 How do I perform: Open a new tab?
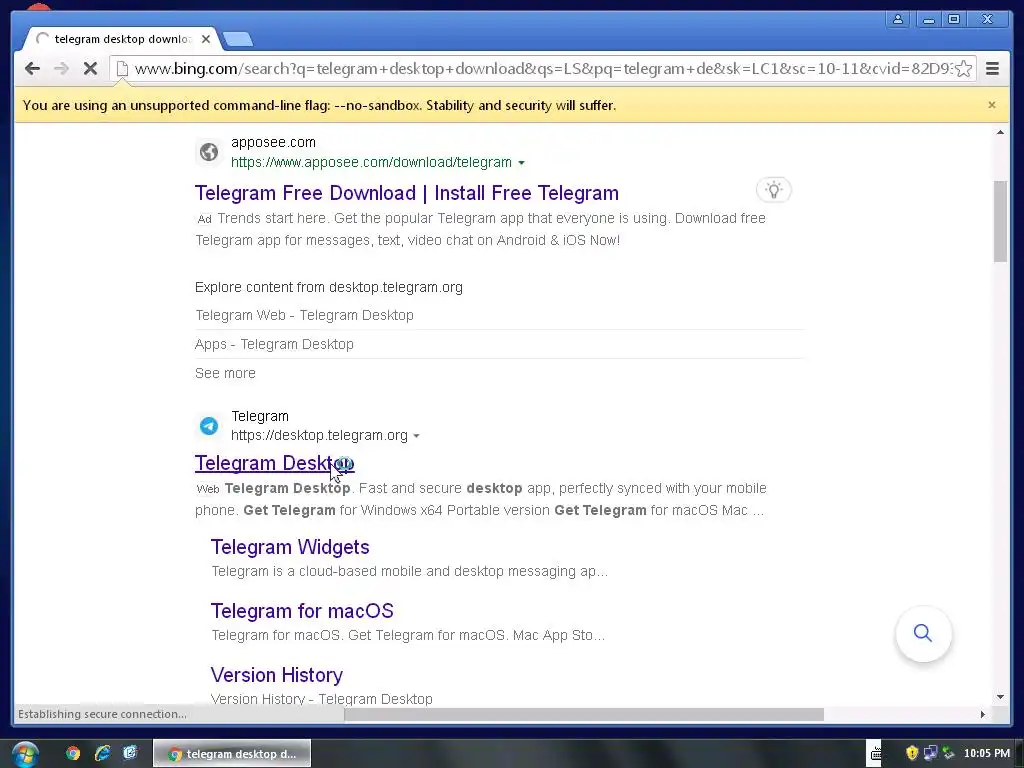(238, 39)
